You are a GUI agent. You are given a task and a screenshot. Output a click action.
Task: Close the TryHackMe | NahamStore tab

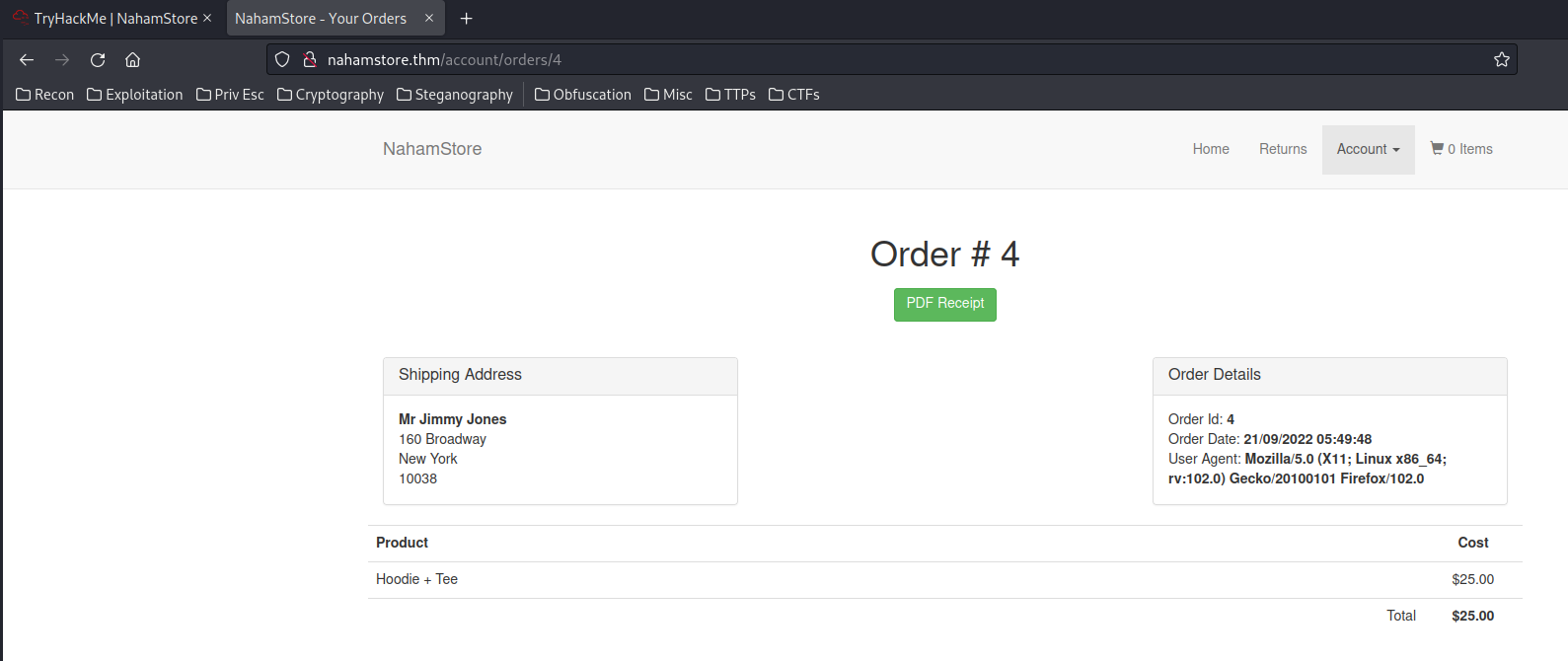[x=207, y=18]
